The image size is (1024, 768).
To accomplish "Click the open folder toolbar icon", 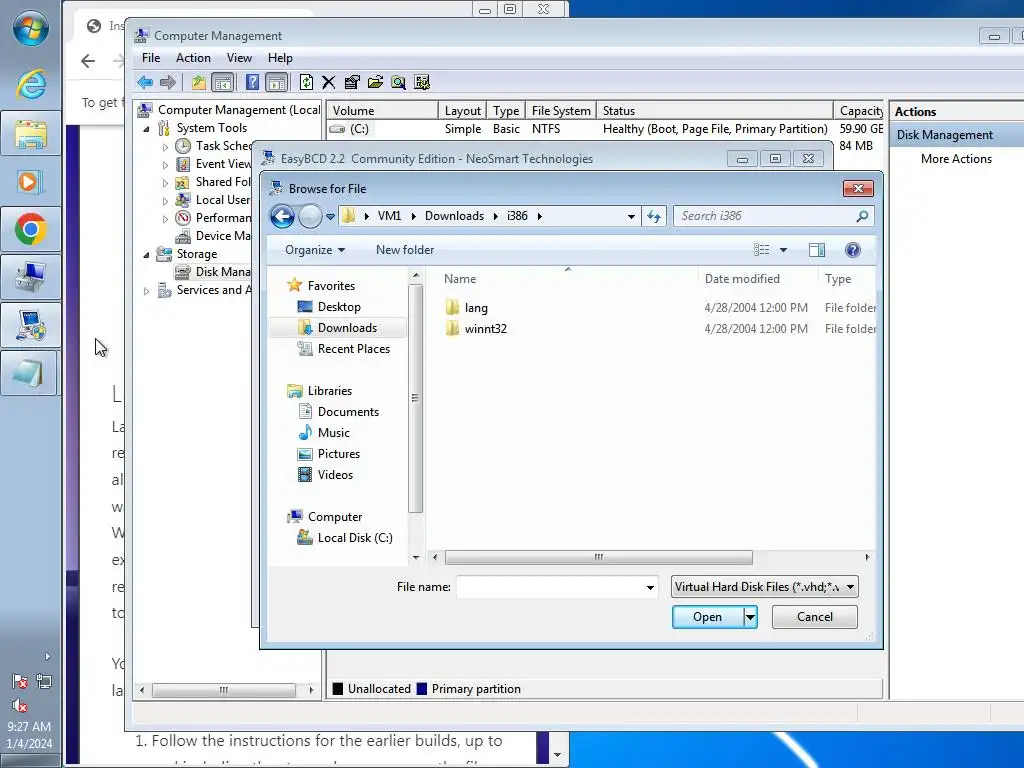I will click(376, 82).
